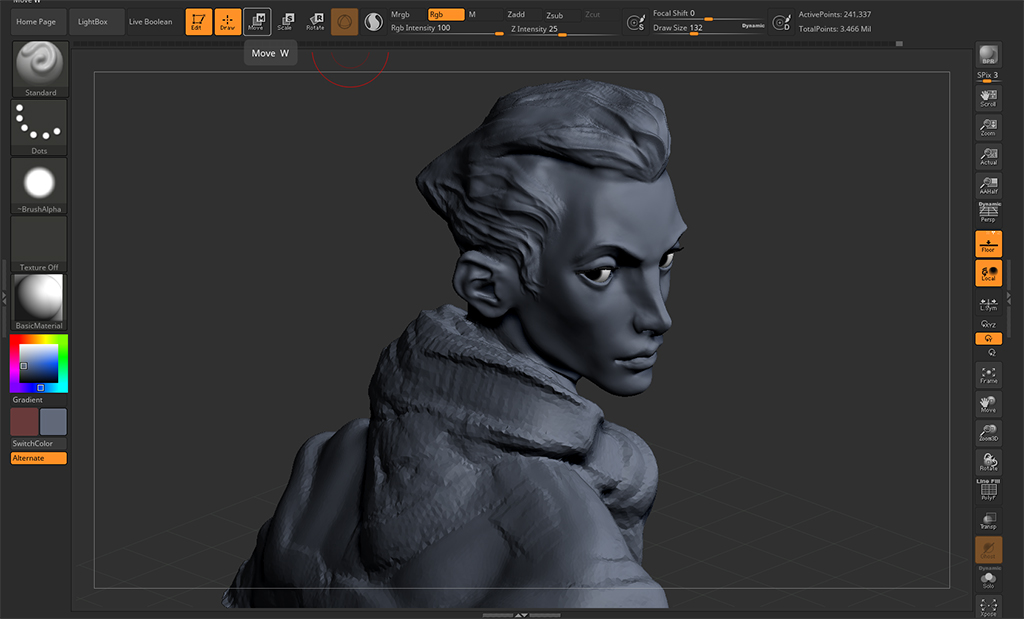The height and width of the screenshot is (619, 1024).
Task: Click the half-shaded sculptris sphere icon
Action: click(x=374, y=22)
